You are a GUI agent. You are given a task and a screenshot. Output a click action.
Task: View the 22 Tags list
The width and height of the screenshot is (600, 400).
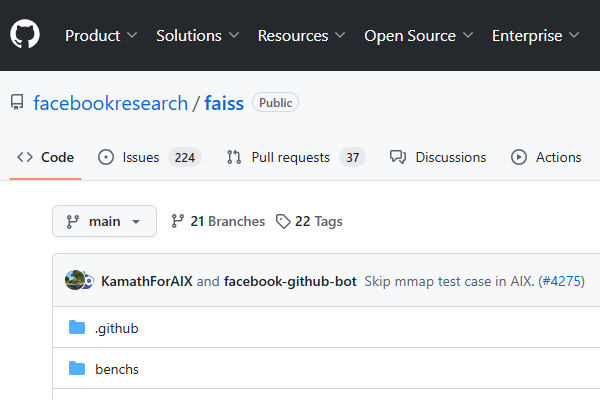(x=309, y=221)
